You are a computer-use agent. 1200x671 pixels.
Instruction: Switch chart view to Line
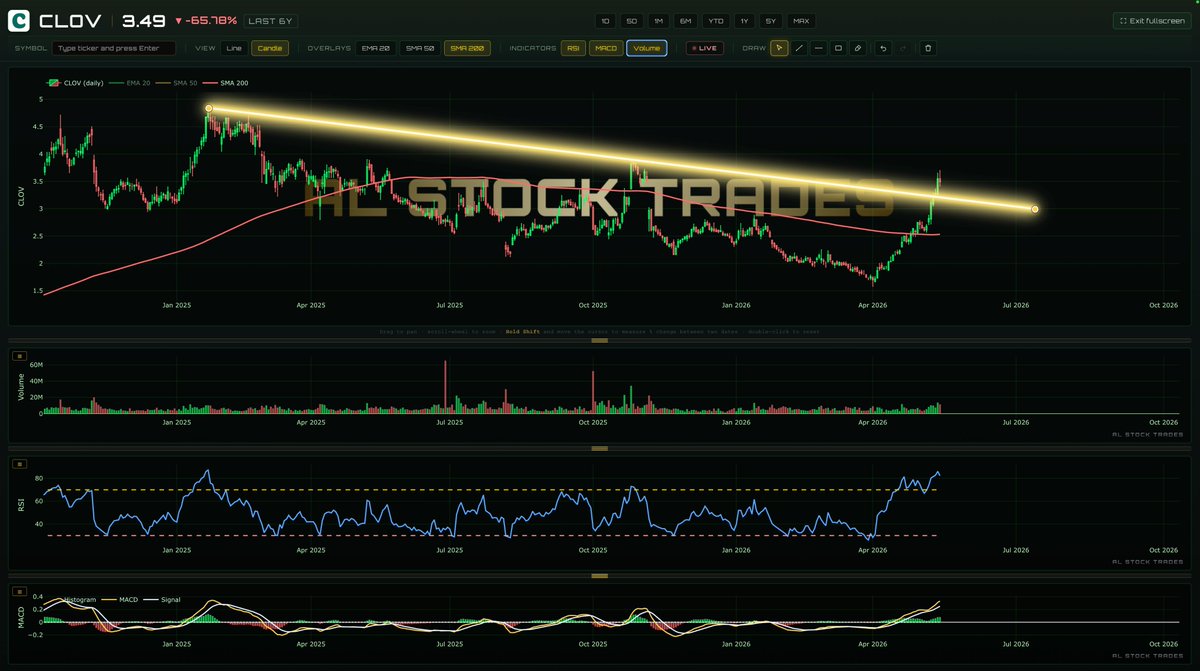[234, 47]
